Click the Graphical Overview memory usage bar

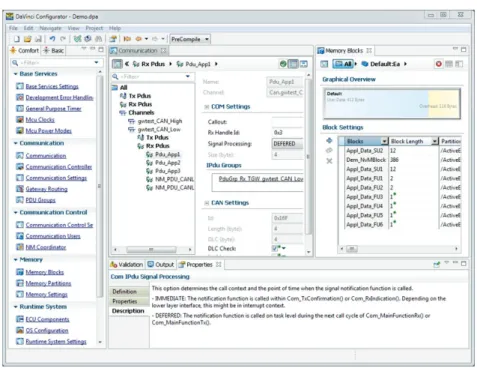392,103
